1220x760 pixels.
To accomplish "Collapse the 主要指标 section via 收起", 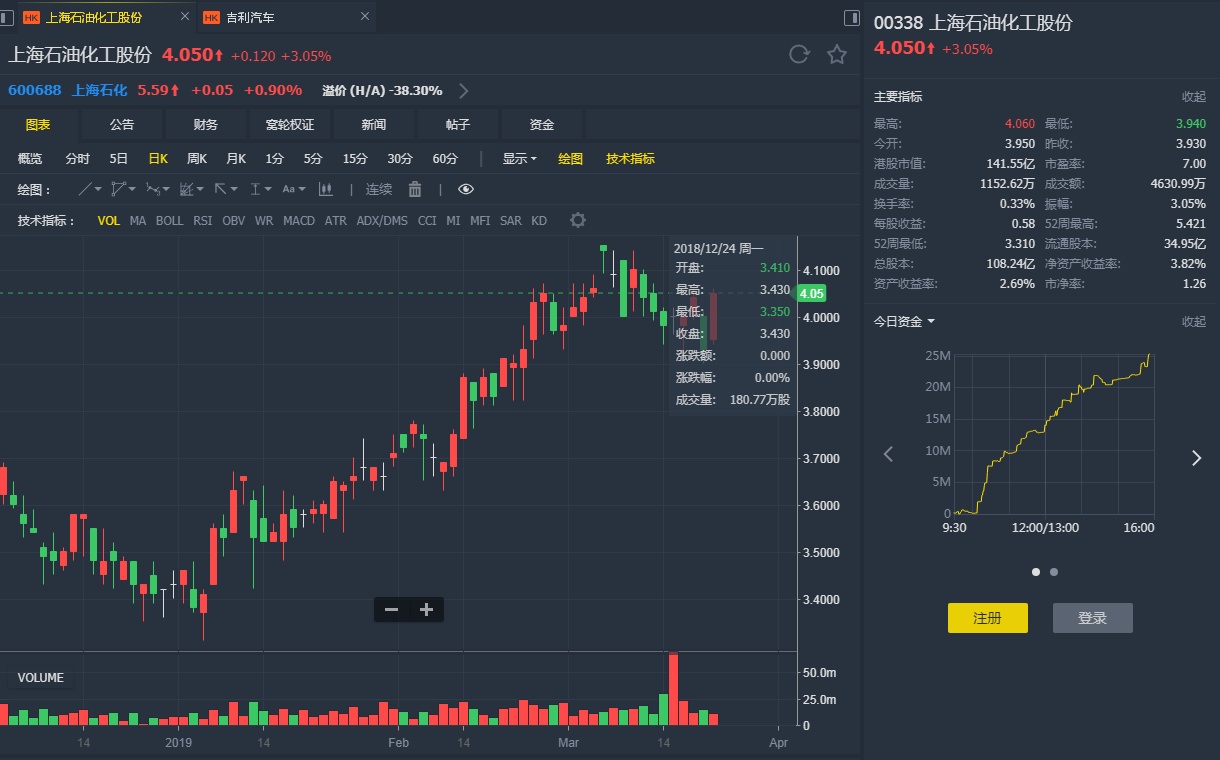I will pos(1194,97).
